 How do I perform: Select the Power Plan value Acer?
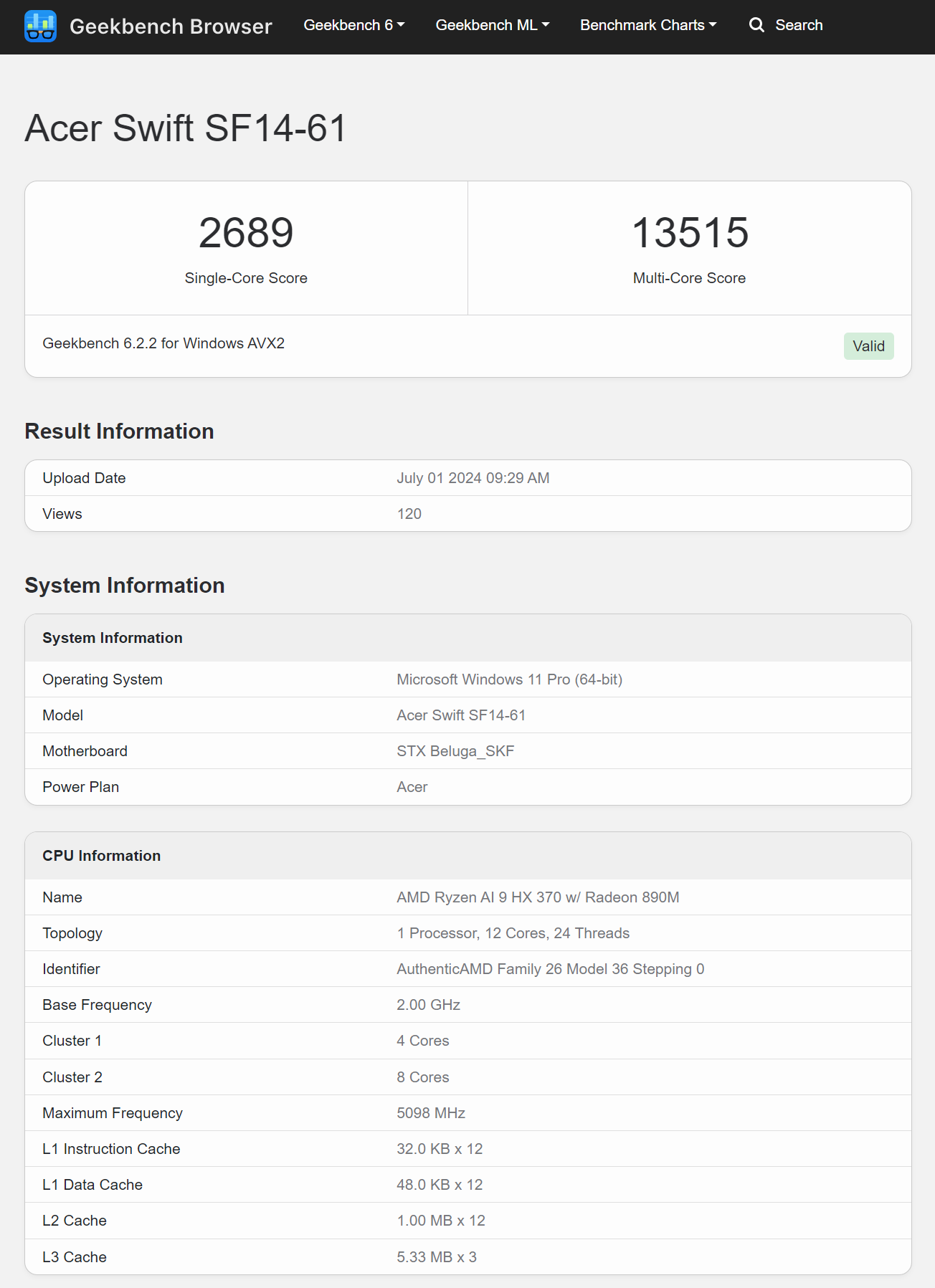click(x=412, y=787)
